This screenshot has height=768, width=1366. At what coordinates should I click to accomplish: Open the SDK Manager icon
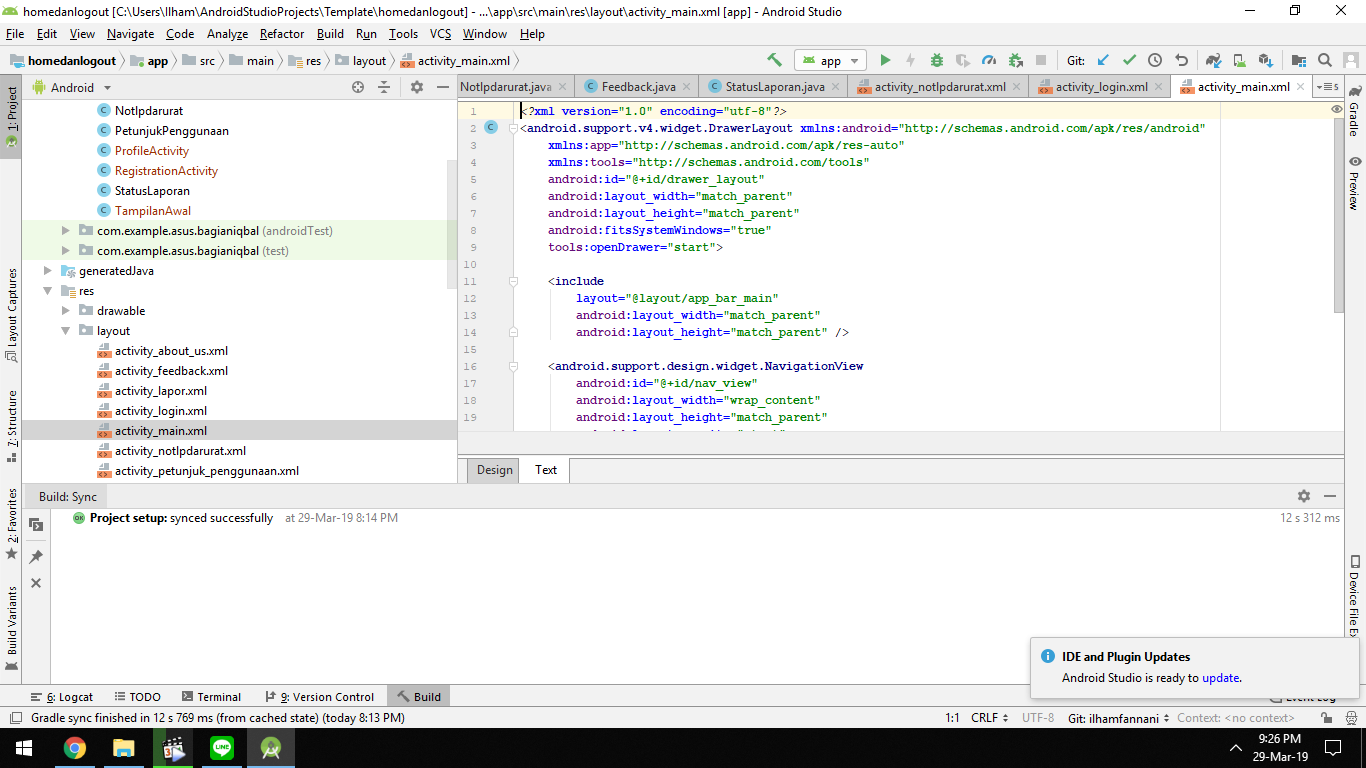coord(1265,60)
